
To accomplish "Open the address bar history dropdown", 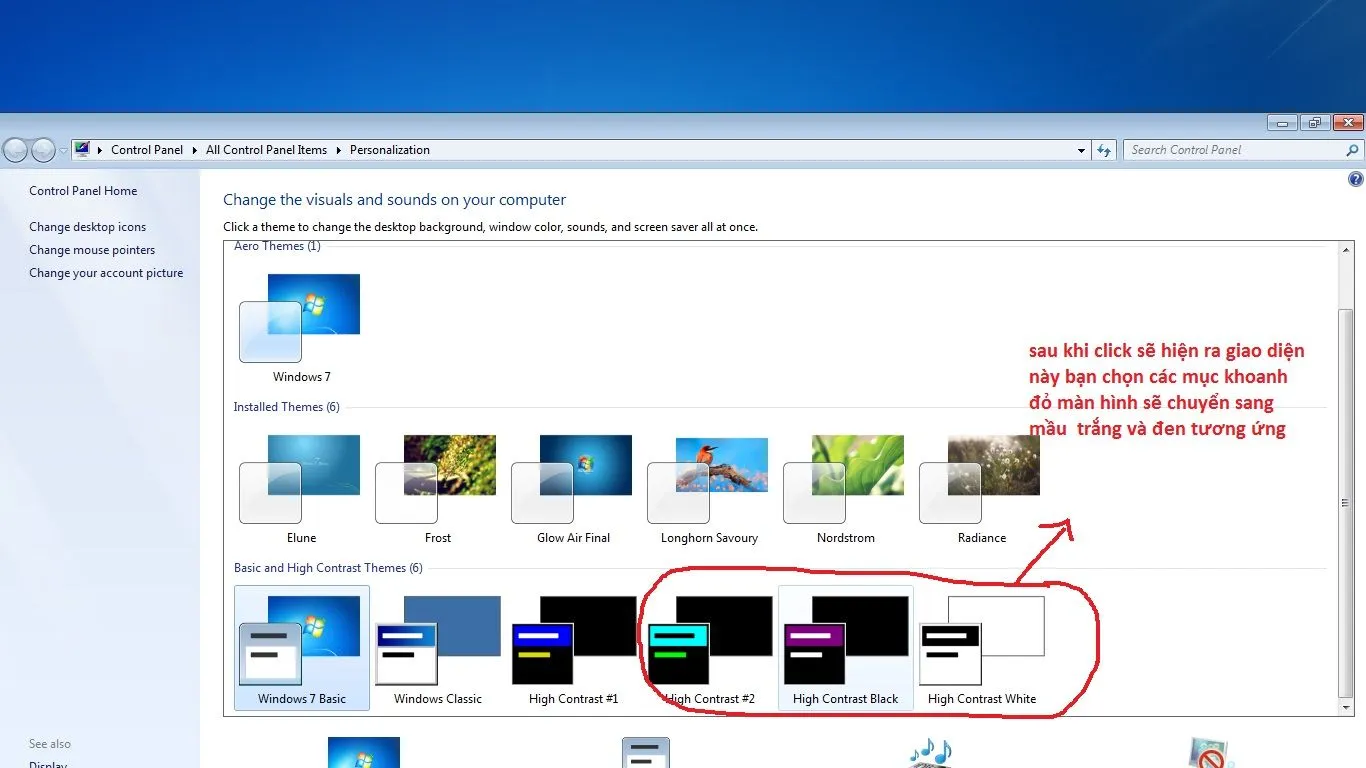I will (x=1081, y=150).
